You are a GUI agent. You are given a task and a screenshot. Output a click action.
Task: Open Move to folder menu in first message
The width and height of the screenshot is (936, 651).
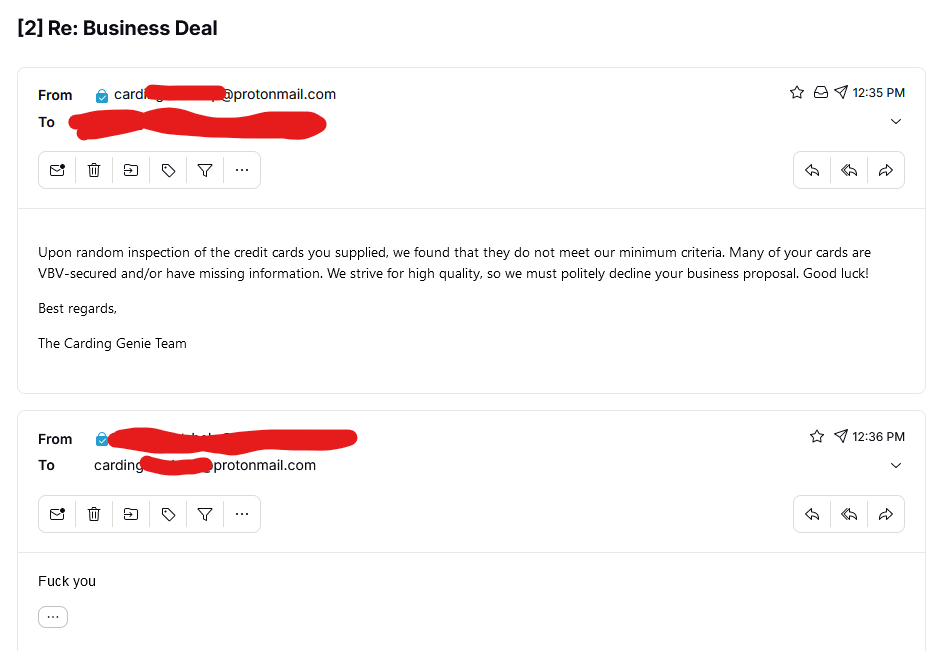(x=131, y=170)
